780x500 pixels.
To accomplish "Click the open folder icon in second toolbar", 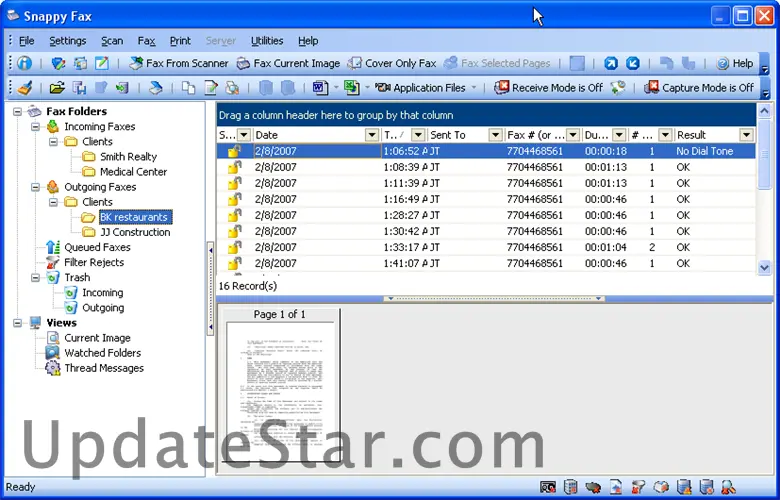I will click(57, 88).
